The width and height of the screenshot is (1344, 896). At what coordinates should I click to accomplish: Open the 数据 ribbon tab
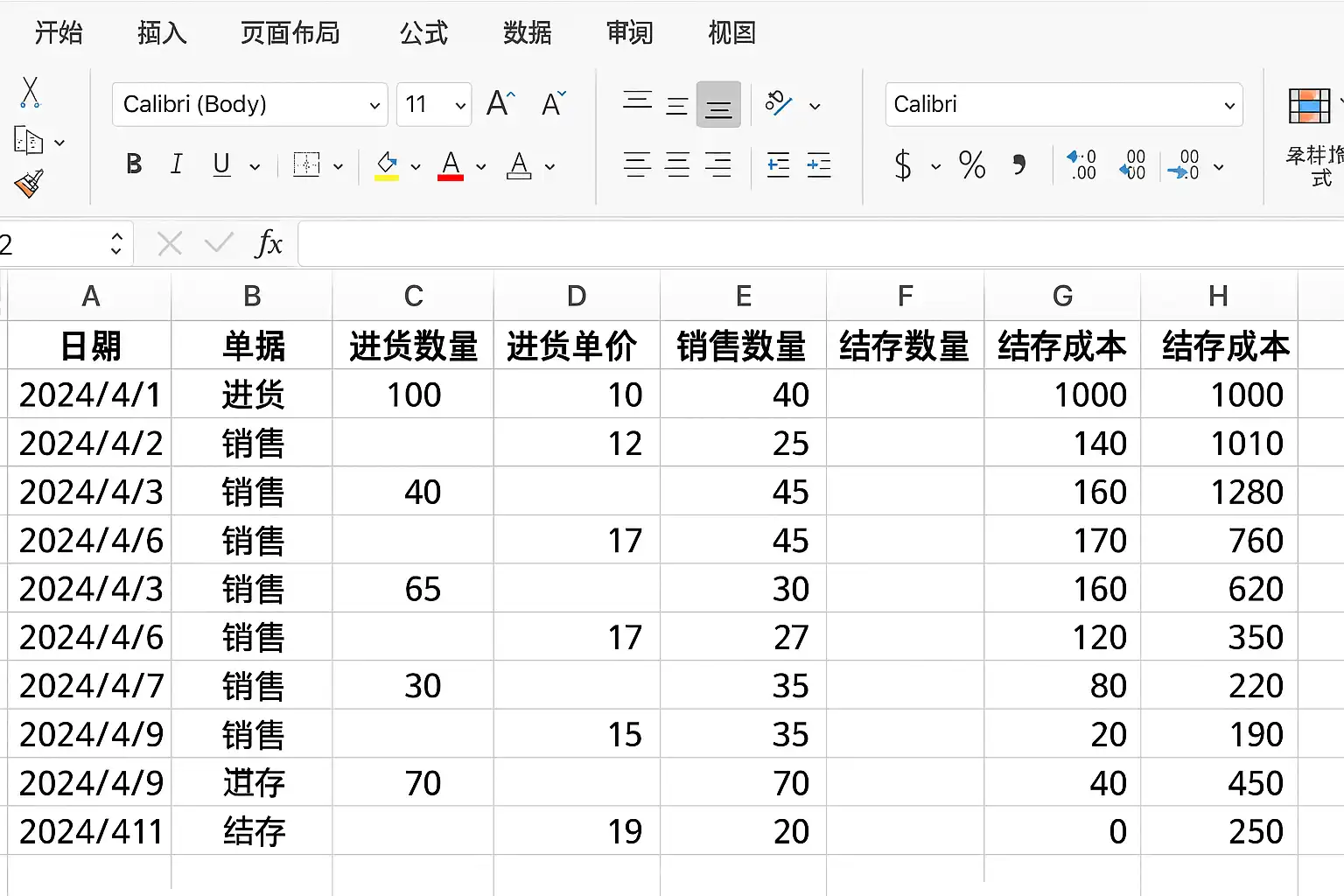coord(527,33)
